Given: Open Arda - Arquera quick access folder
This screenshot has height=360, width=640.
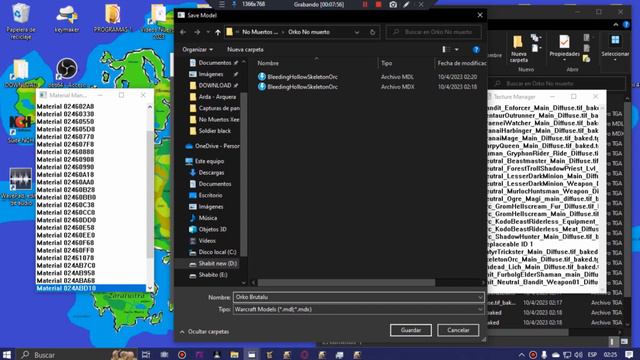Looking at the screenshot, I should tap(213, 97).
